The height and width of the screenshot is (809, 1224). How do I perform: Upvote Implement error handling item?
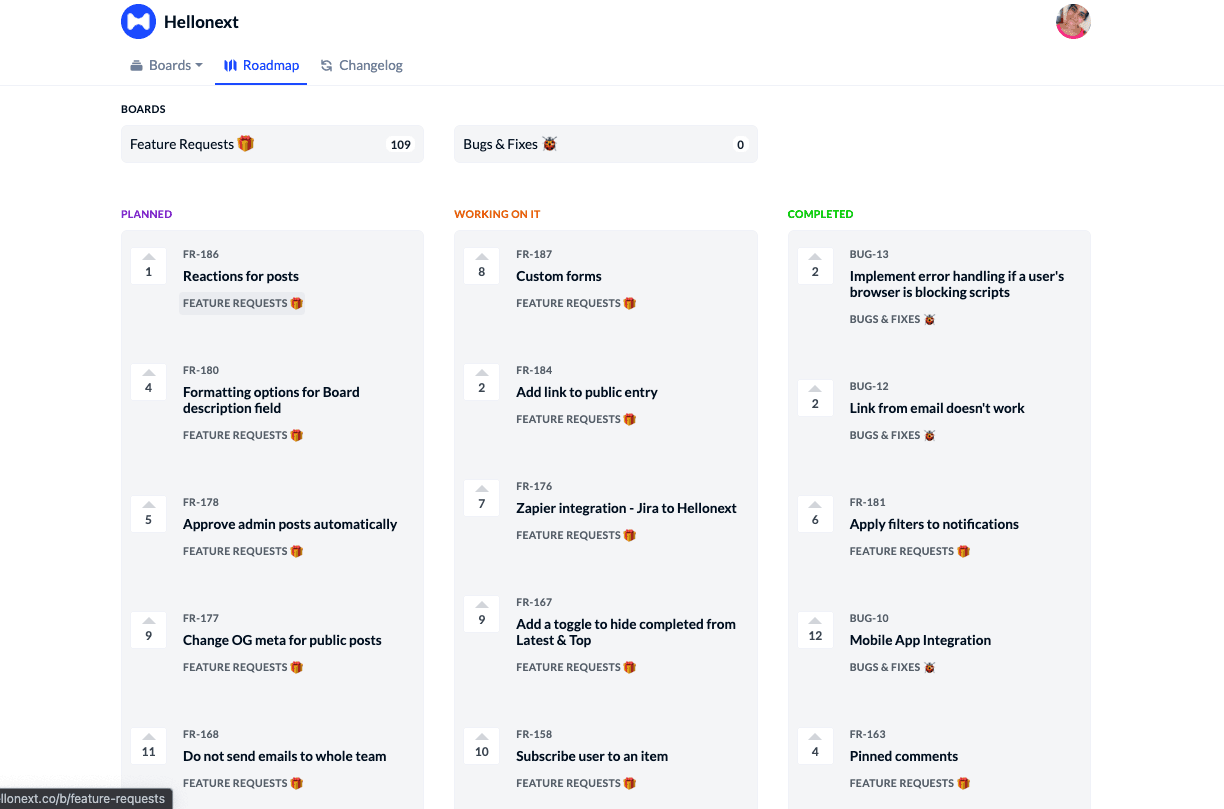click(x=815, y=266)
